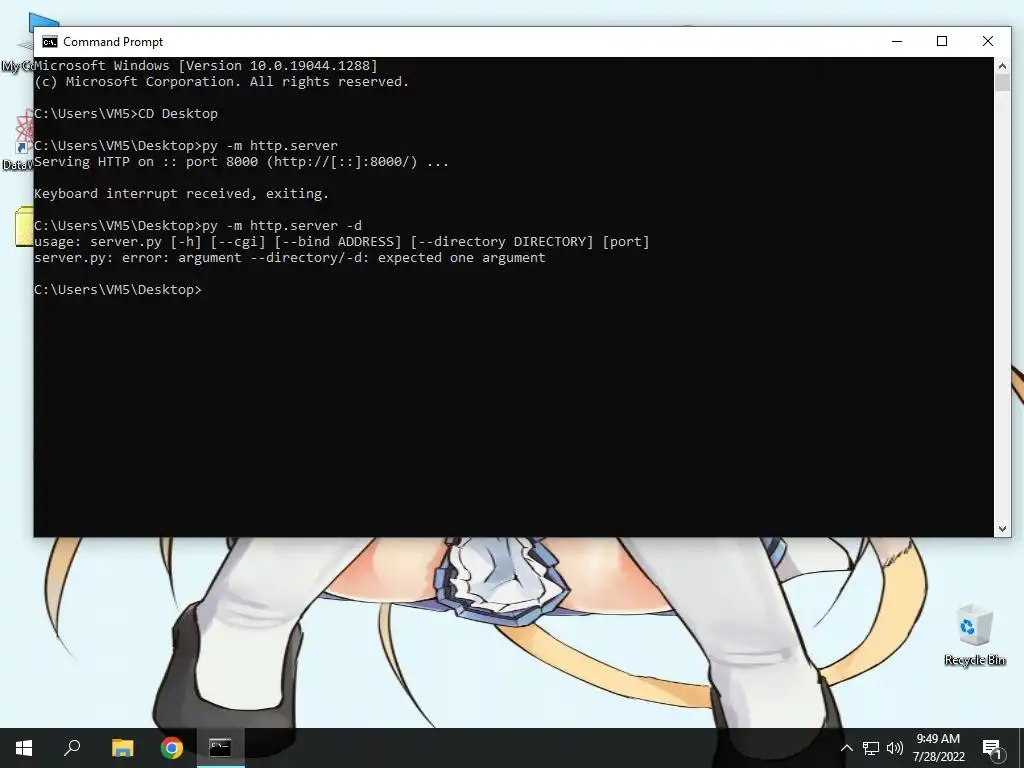The image size is (1024, 768).
Task: Click the Microsoft Windows version line
Action: point(206,65)
